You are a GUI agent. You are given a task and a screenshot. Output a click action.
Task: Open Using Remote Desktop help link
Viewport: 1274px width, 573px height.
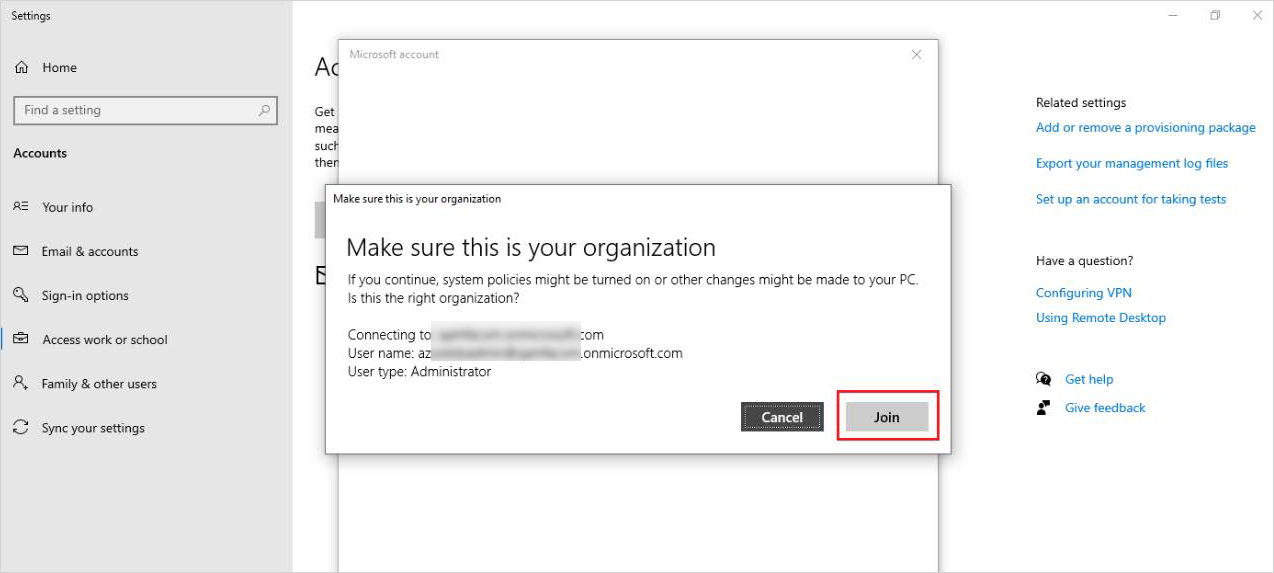pyautogui.click(x=1100, y=318)
